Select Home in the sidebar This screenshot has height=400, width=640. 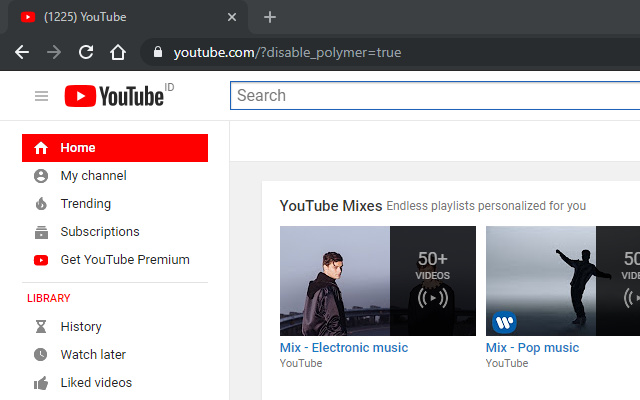coord(114,148)
